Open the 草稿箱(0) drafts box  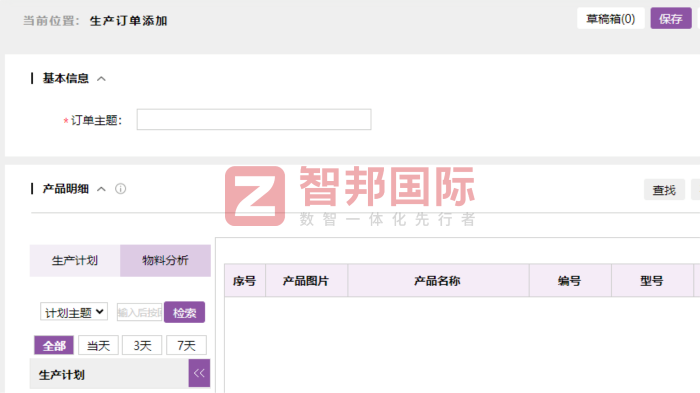(610, 18)
